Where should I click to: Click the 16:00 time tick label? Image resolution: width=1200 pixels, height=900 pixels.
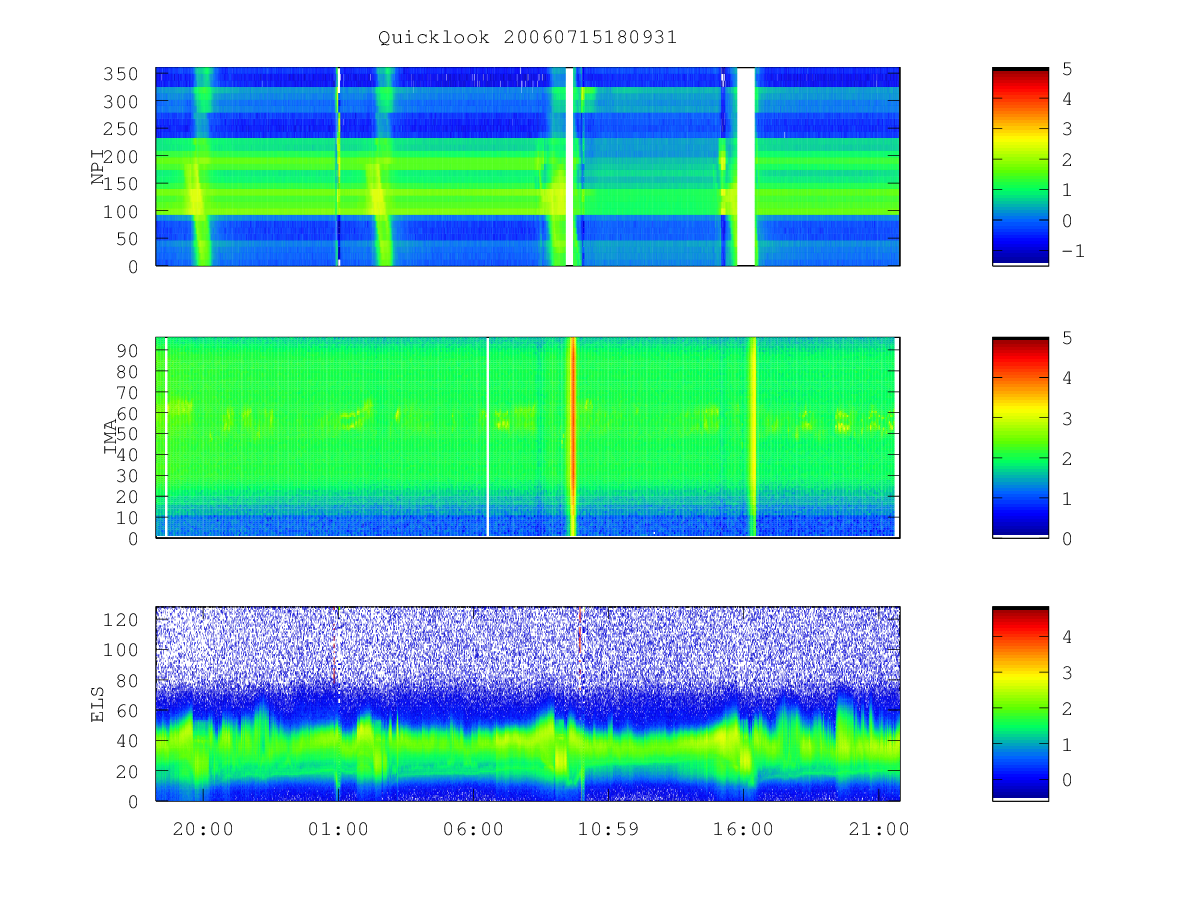743,829
